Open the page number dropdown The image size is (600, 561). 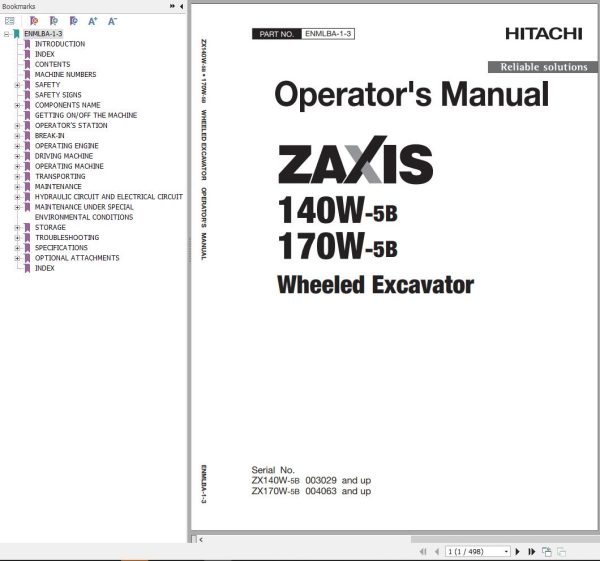coord(506,551)
